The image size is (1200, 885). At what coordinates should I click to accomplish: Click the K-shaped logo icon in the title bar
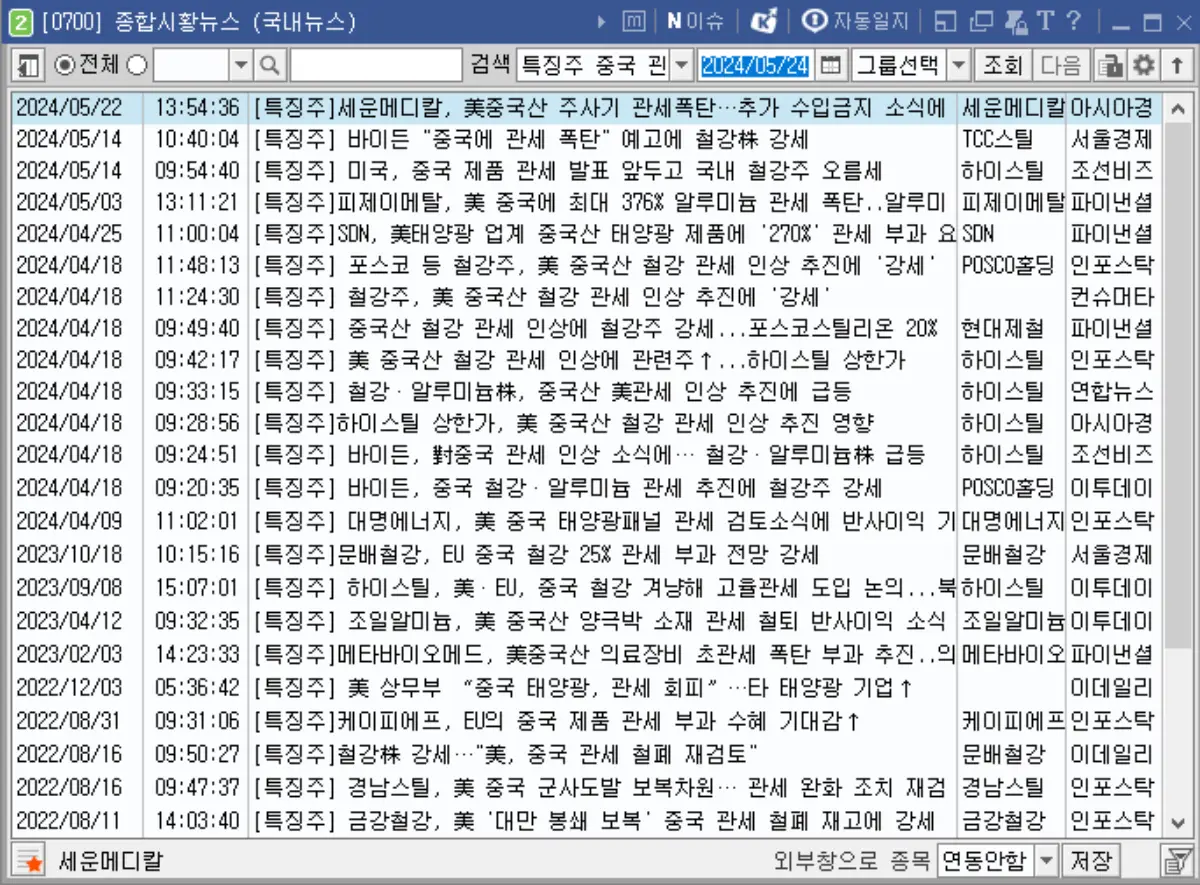[763, 22]
